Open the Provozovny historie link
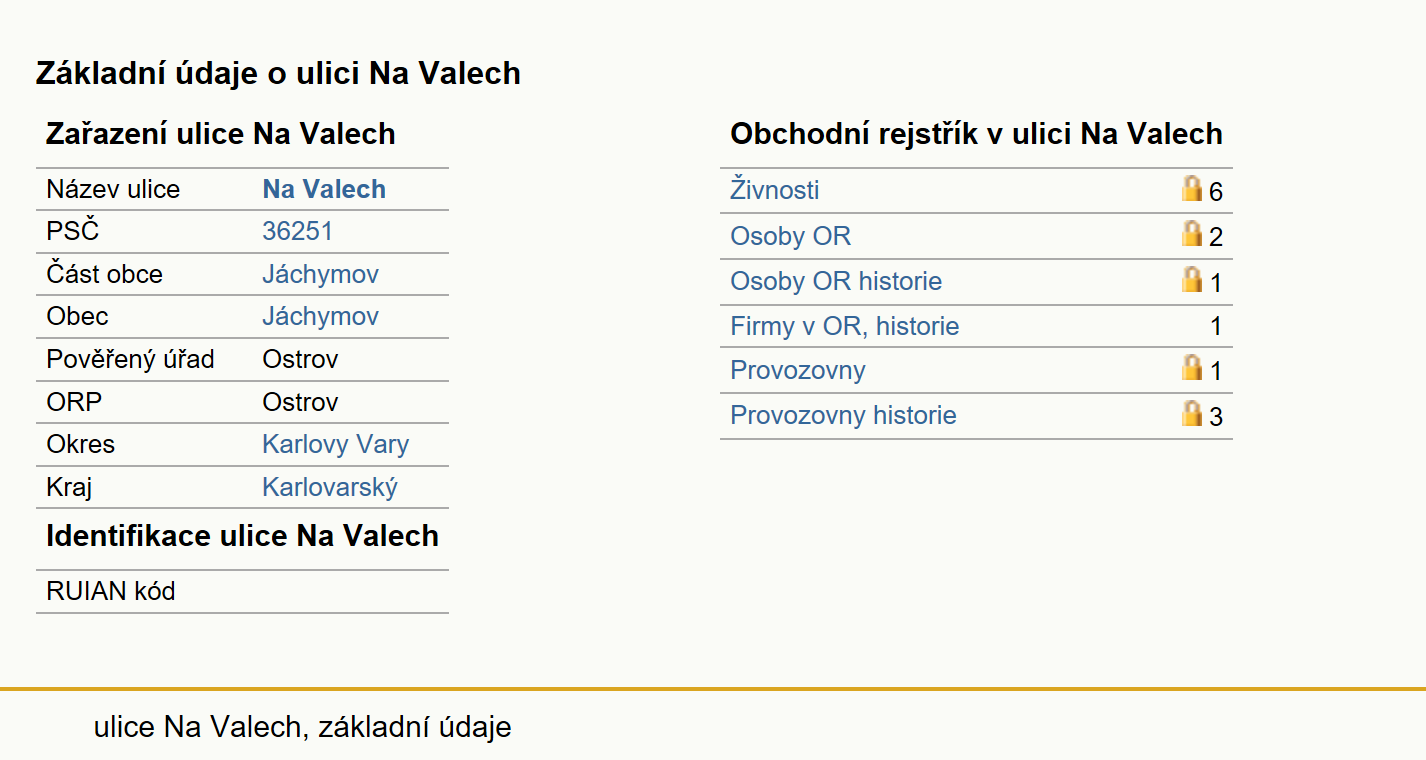 click(843, 415)
